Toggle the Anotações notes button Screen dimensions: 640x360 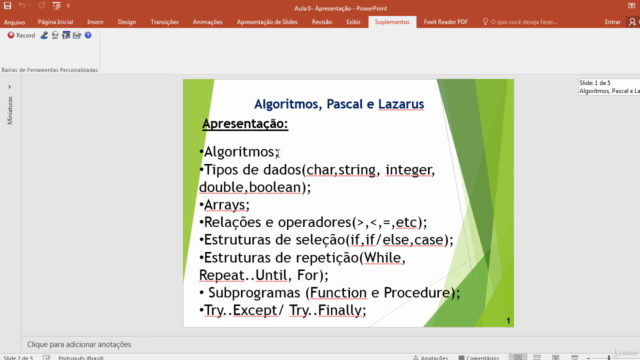431,358
